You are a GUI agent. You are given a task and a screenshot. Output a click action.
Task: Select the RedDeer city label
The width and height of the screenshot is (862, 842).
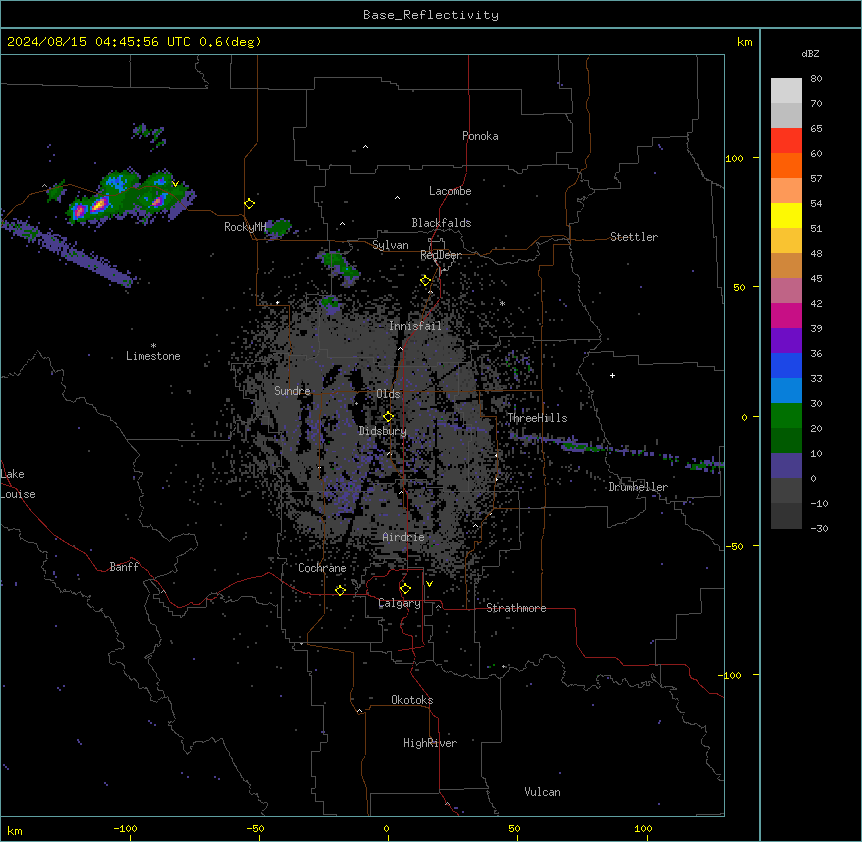click(440, 255)
